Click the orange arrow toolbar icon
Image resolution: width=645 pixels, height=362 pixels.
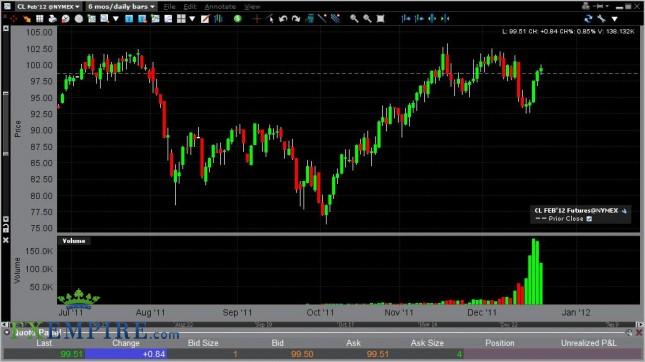(27, 19)
